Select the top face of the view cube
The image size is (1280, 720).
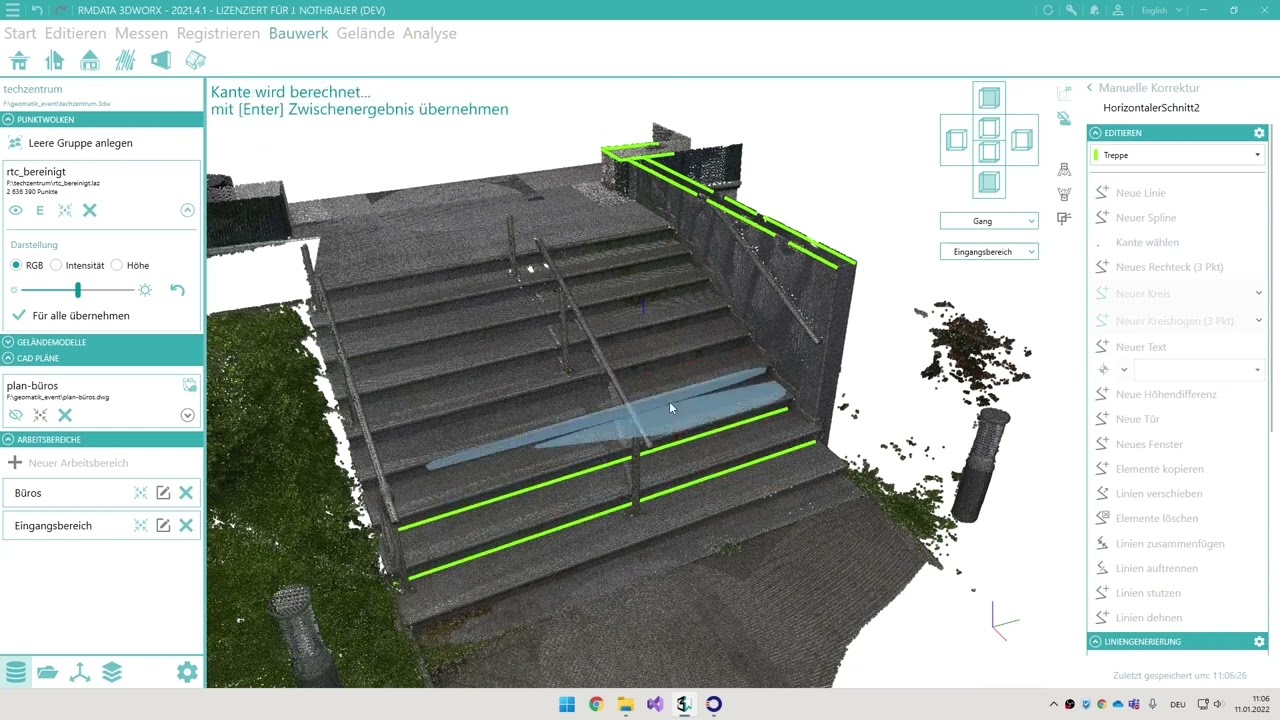pyautogui.click(x=989, y=98)
